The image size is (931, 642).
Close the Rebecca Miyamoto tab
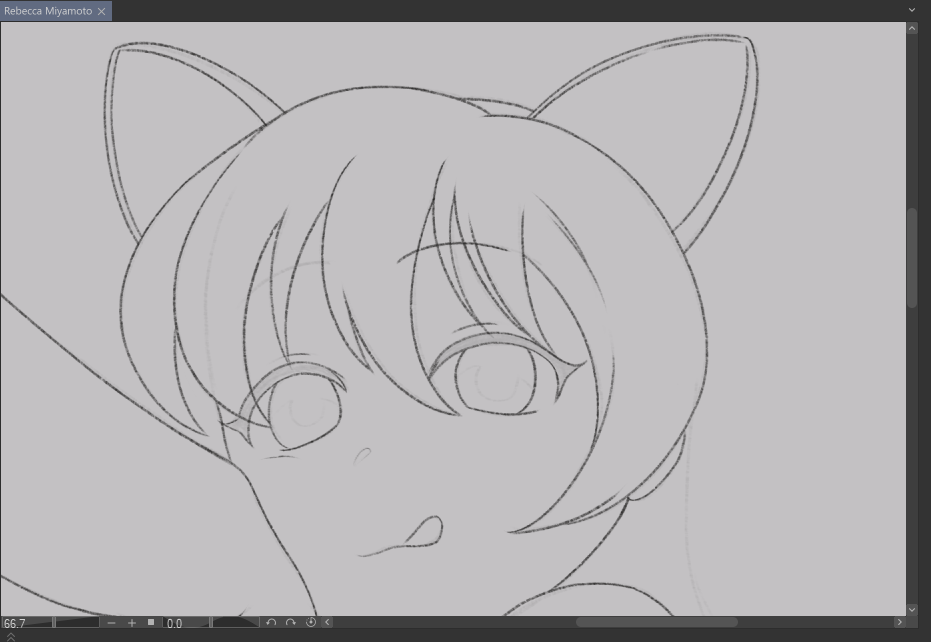click(102, 11)
